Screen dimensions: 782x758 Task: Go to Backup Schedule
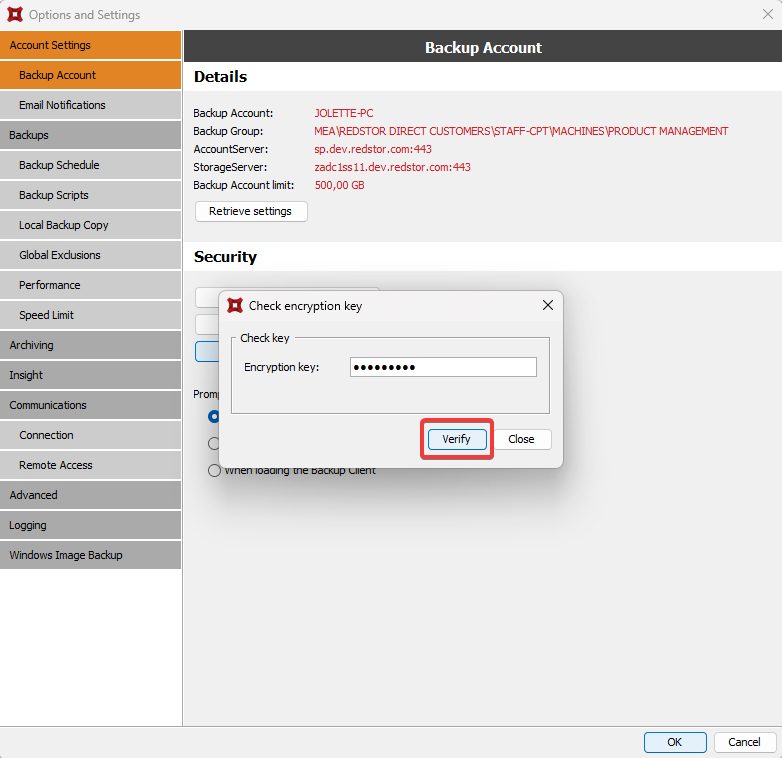90,165
